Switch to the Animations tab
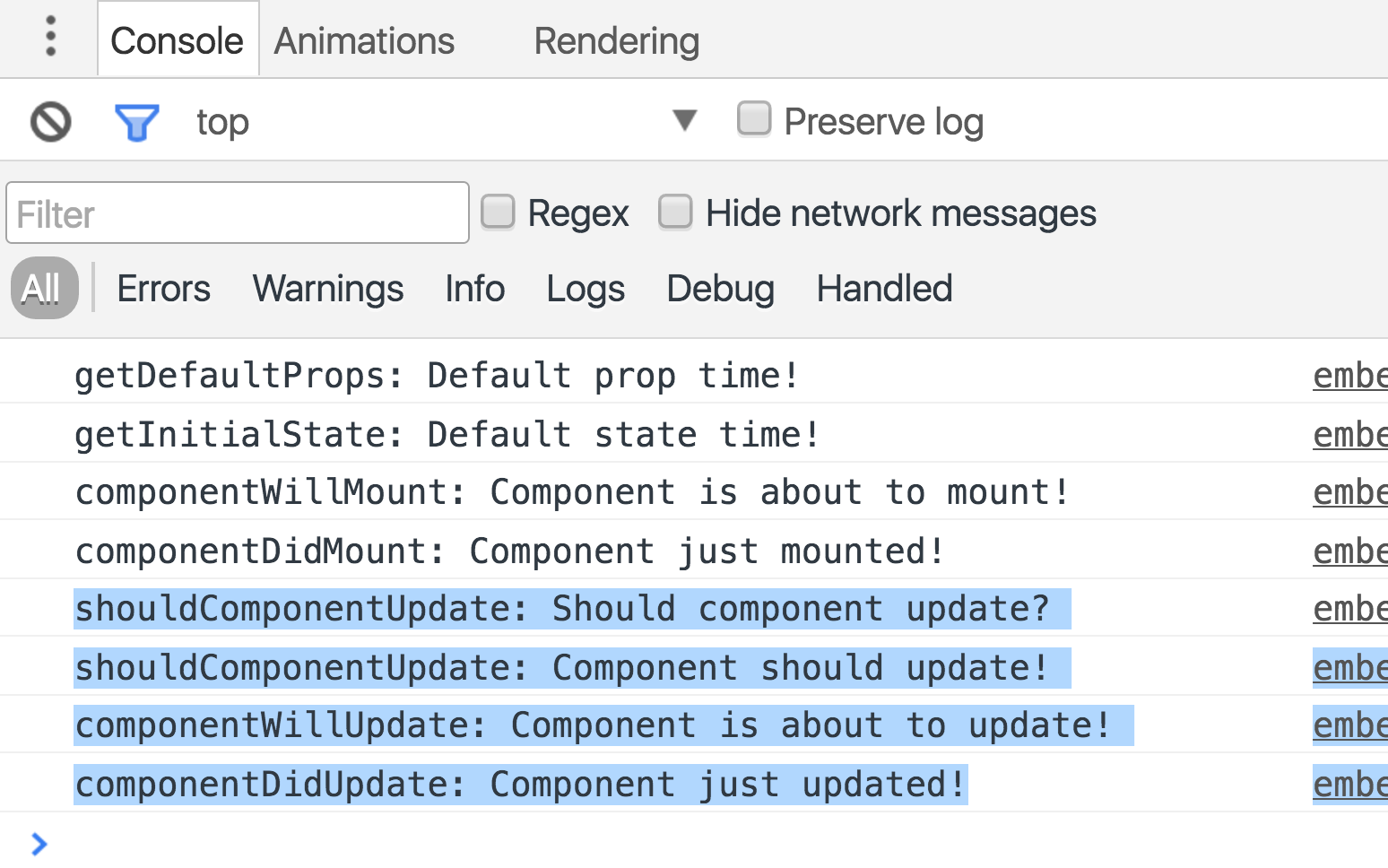 pyautogui.click(x=364, y=41)
